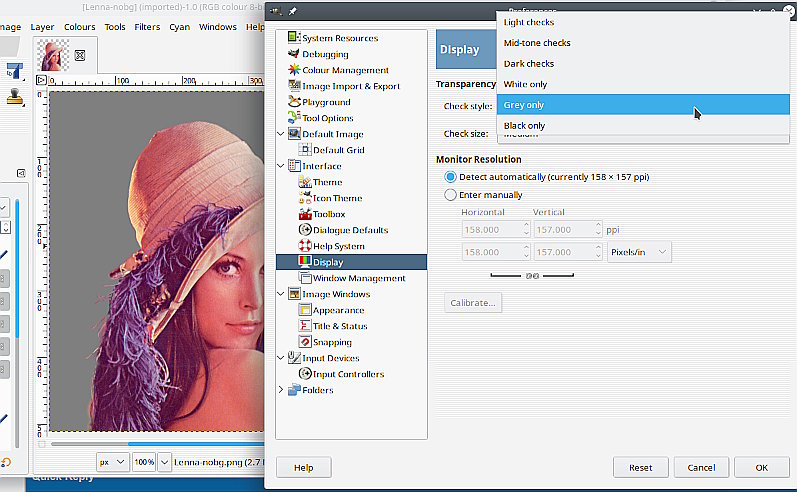Open Tool Options preferences icon
This screenshot has width=797, height=492.
[293, 117]
